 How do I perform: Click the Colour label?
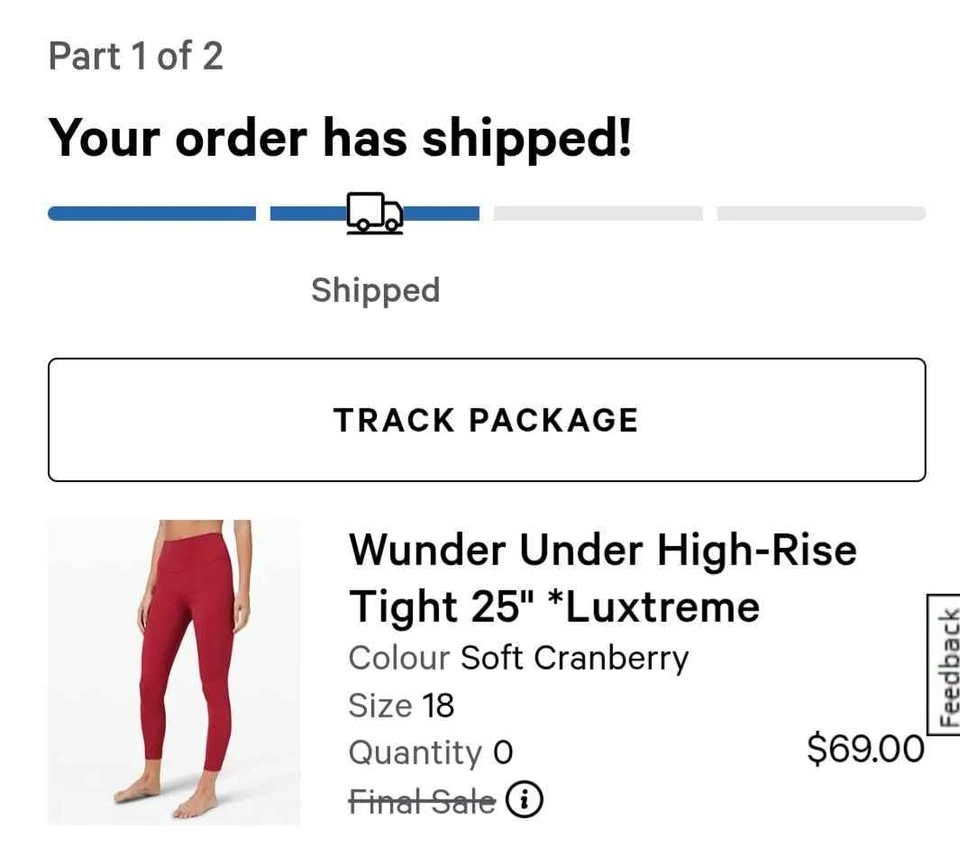pos(399,658)
